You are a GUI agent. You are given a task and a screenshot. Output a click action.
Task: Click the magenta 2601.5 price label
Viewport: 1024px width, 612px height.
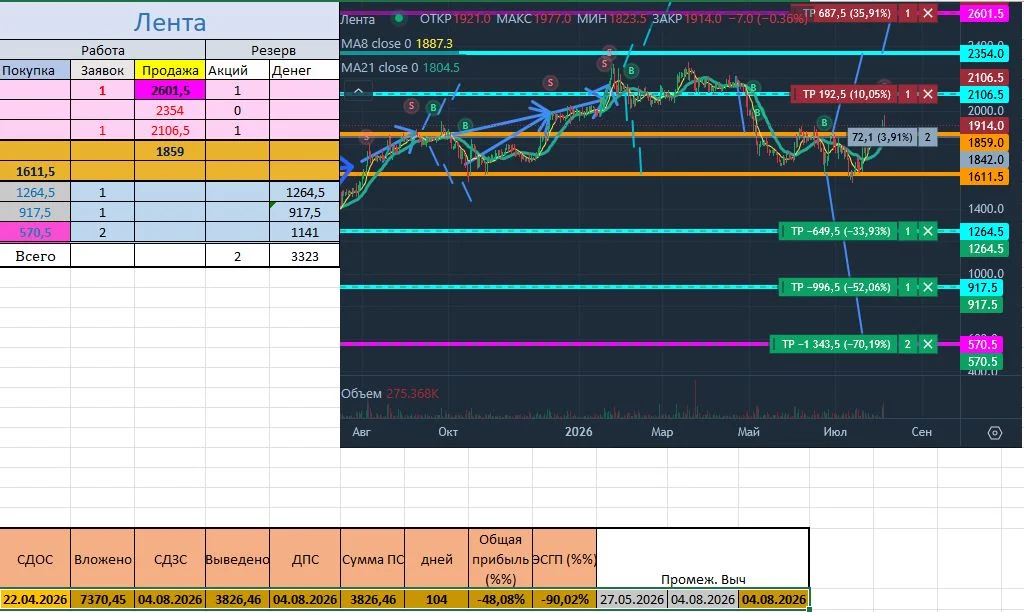tap(985, 14)
